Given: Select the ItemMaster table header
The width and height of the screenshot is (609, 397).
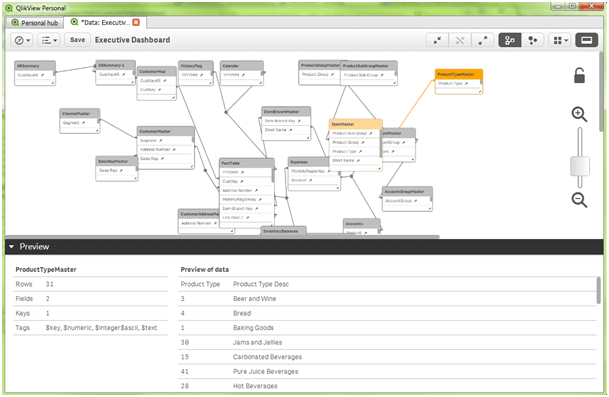Looking at the screenshot, I should coord(356,124).
